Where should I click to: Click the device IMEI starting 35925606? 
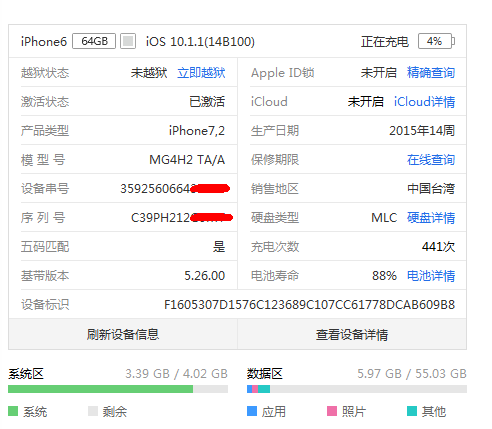[x=175, y=189]
